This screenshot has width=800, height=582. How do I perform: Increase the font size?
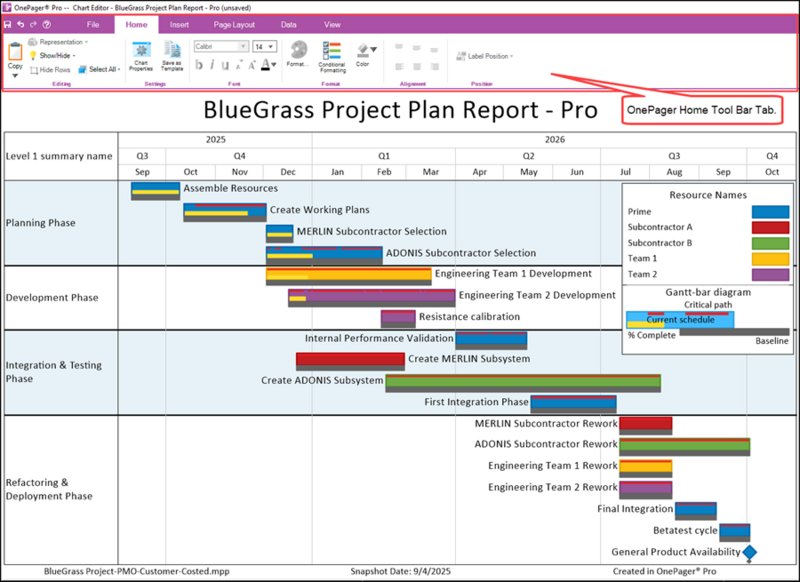(252, 65)
